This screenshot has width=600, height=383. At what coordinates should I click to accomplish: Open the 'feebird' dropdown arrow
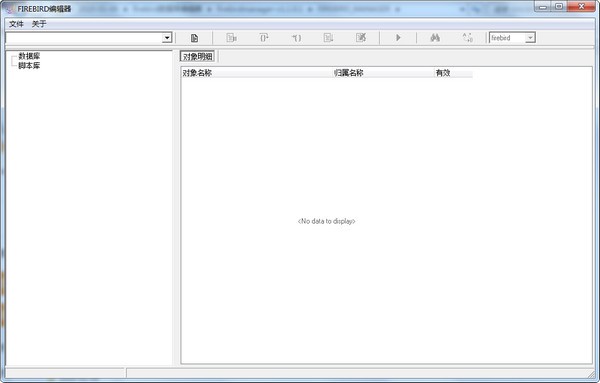point(530,38)
